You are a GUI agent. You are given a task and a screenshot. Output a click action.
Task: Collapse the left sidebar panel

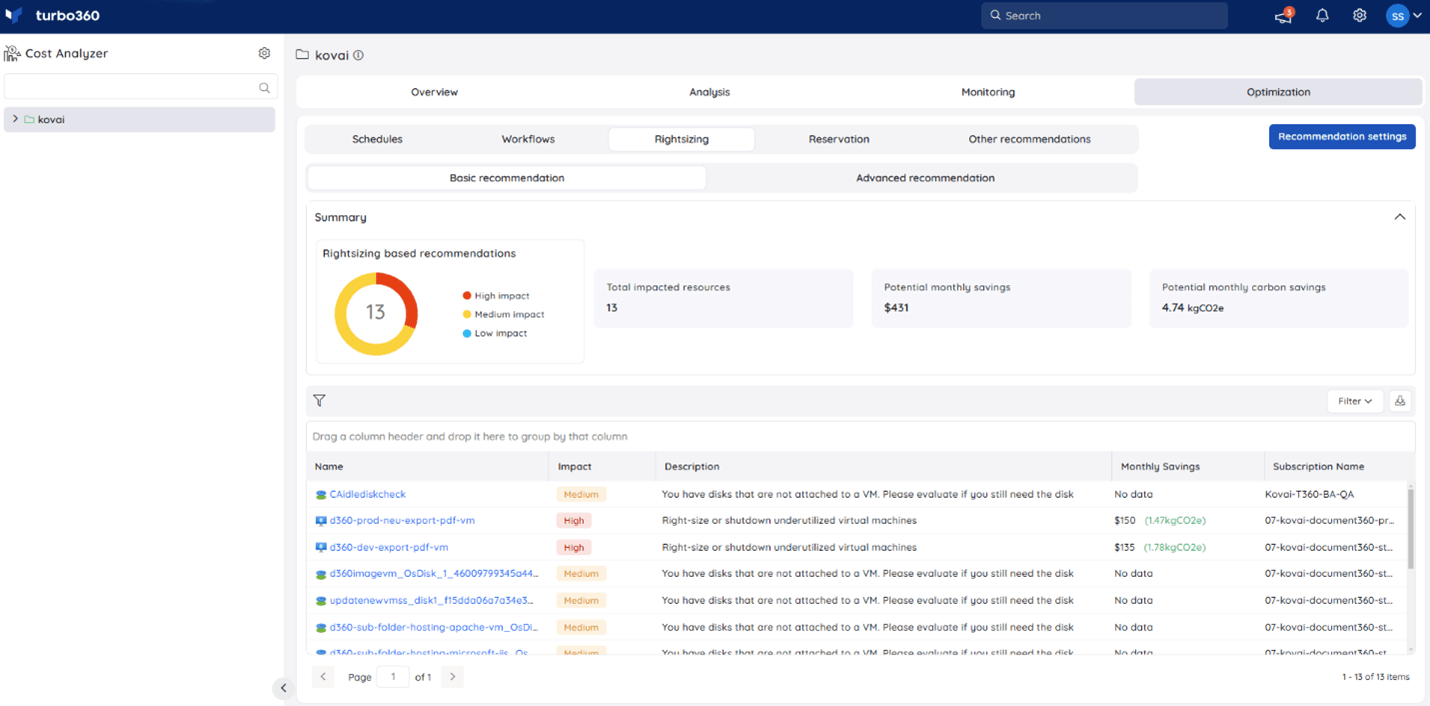283,688
